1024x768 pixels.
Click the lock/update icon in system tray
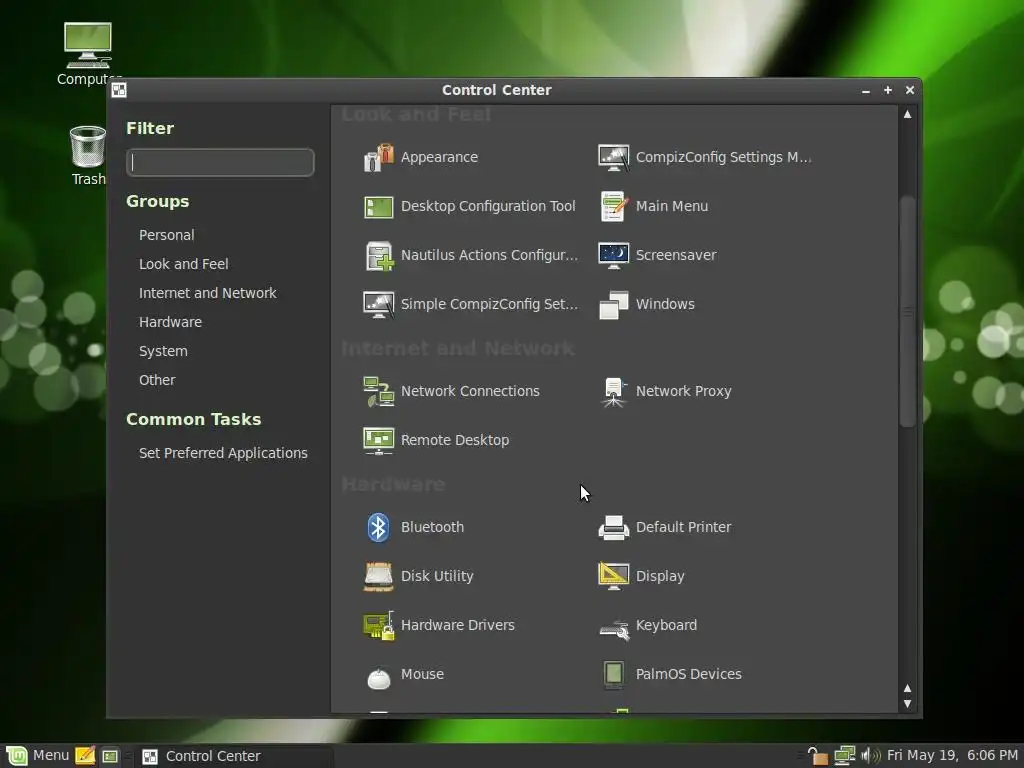(817, 756)
